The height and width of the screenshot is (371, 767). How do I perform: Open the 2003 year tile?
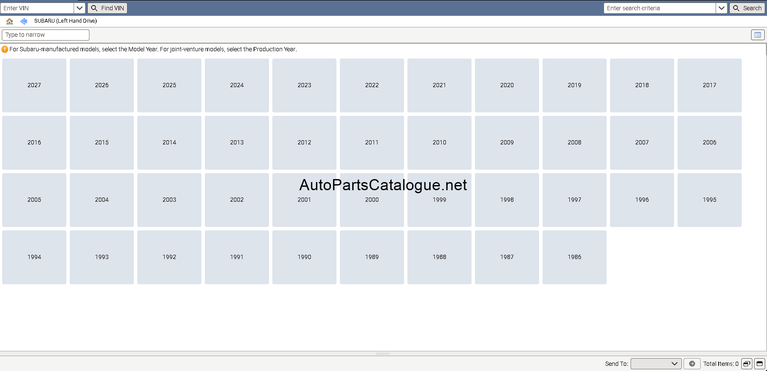169,200
